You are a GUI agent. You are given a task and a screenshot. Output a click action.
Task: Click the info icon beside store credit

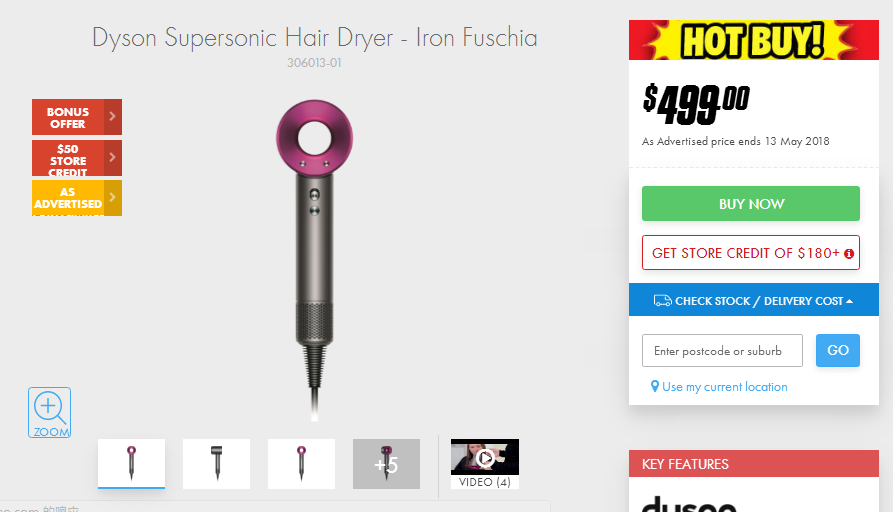click(849, 254)
